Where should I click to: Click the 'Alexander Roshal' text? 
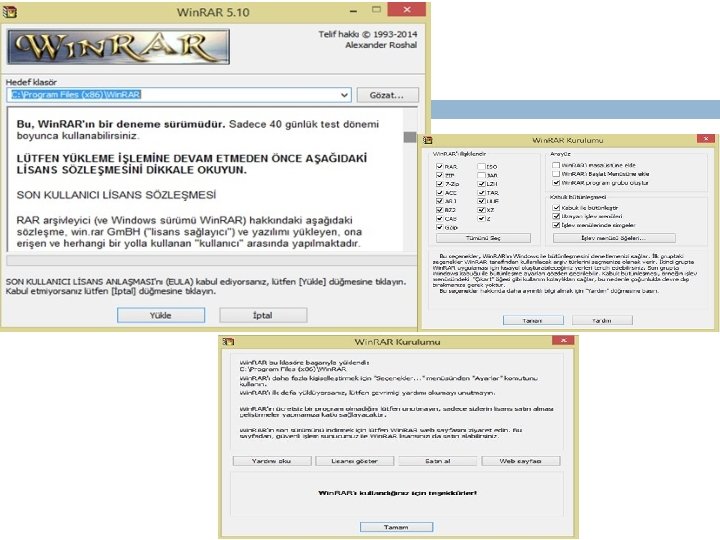coord(381,45)
